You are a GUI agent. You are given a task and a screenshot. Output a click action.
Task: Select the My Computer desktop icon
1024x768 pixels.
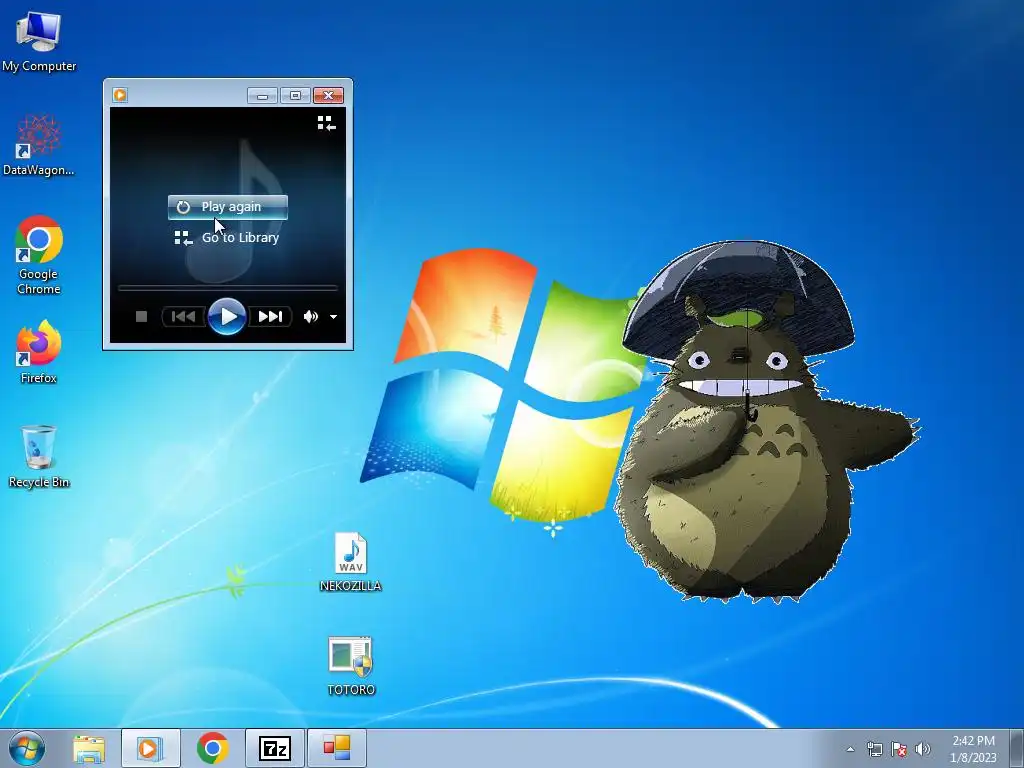coord(39,41)
